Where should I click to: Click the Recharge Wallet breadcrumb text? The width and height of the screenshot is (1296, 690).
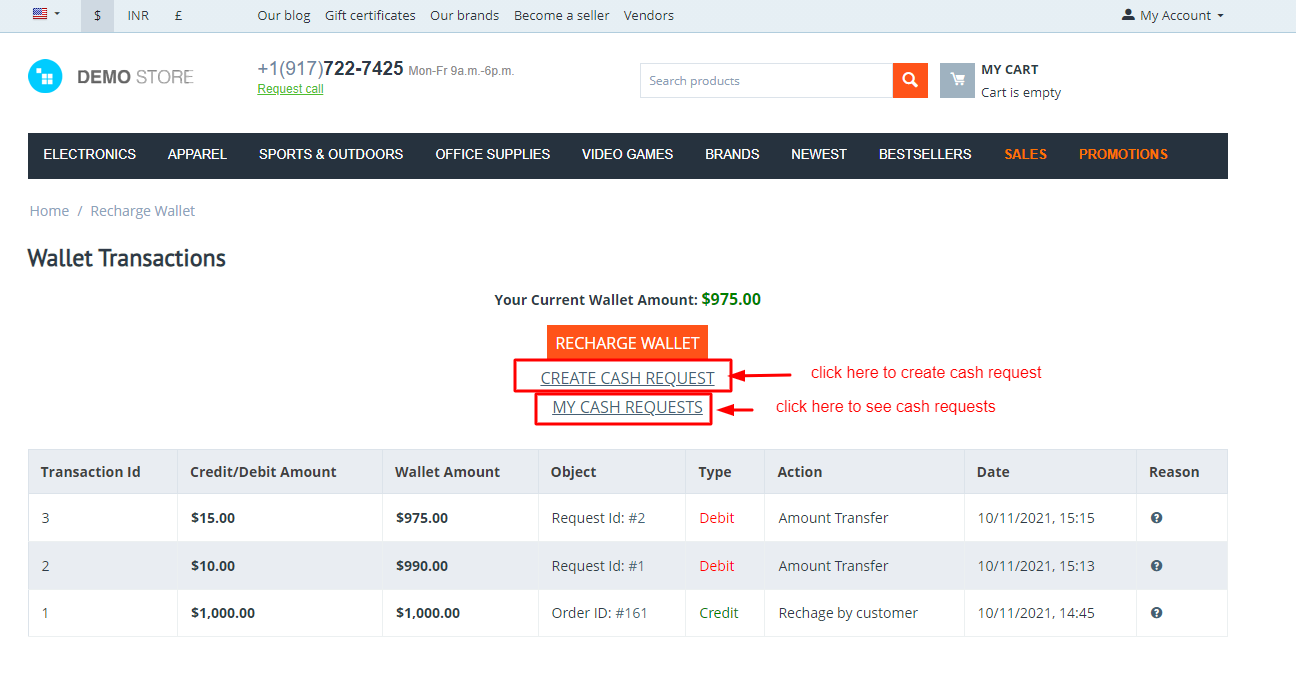coord(143,211)
